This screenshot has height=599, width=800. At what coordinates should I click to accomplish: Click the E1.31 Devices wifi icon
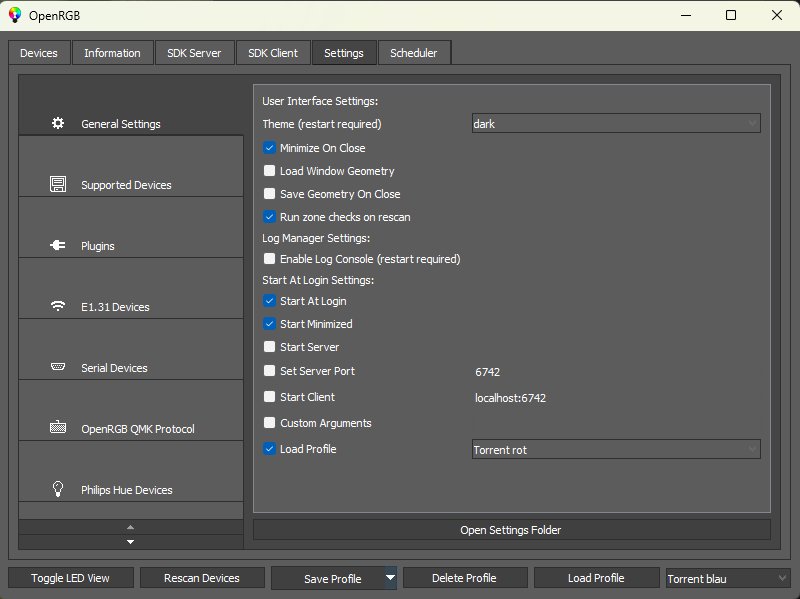pos(58,306)
